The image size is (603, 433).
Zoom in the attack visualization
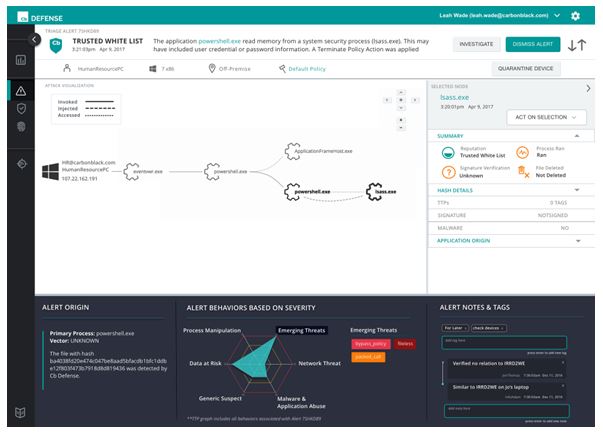[x=401, y=120]
